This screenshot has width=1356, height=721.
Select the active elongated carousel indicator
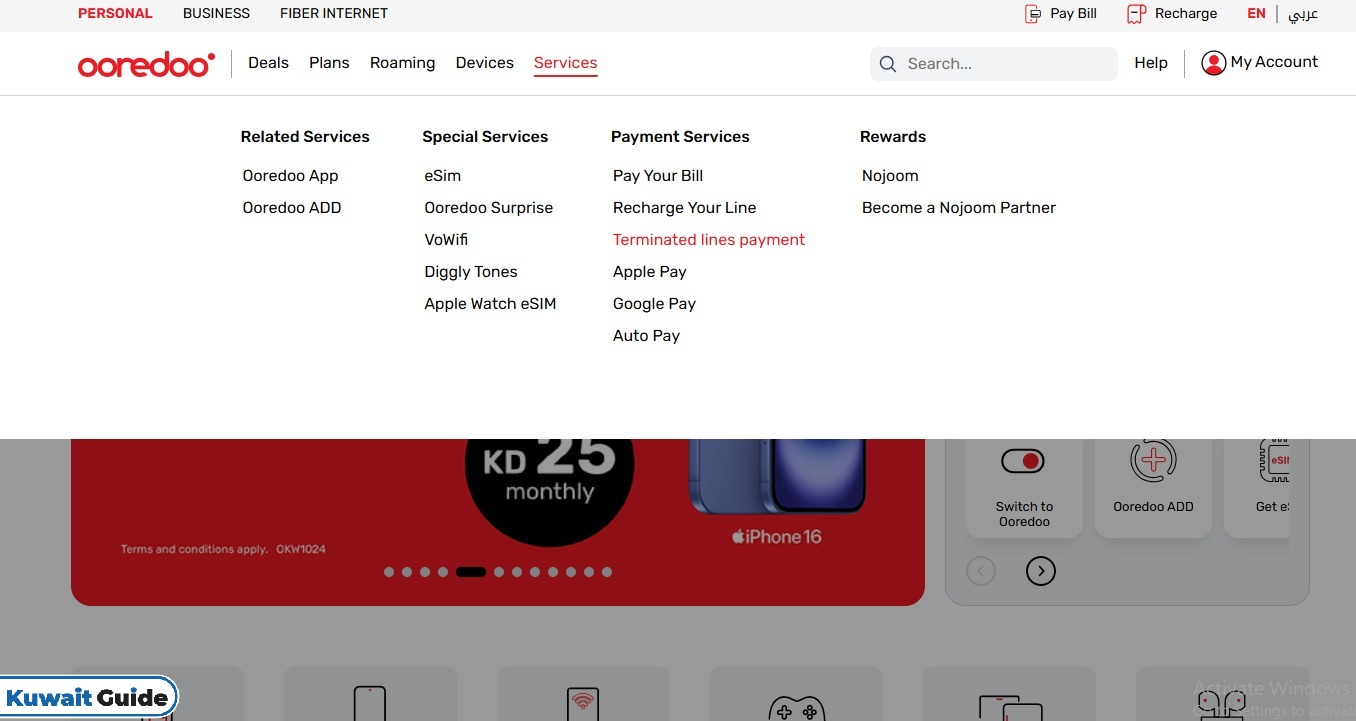point(471,572)
